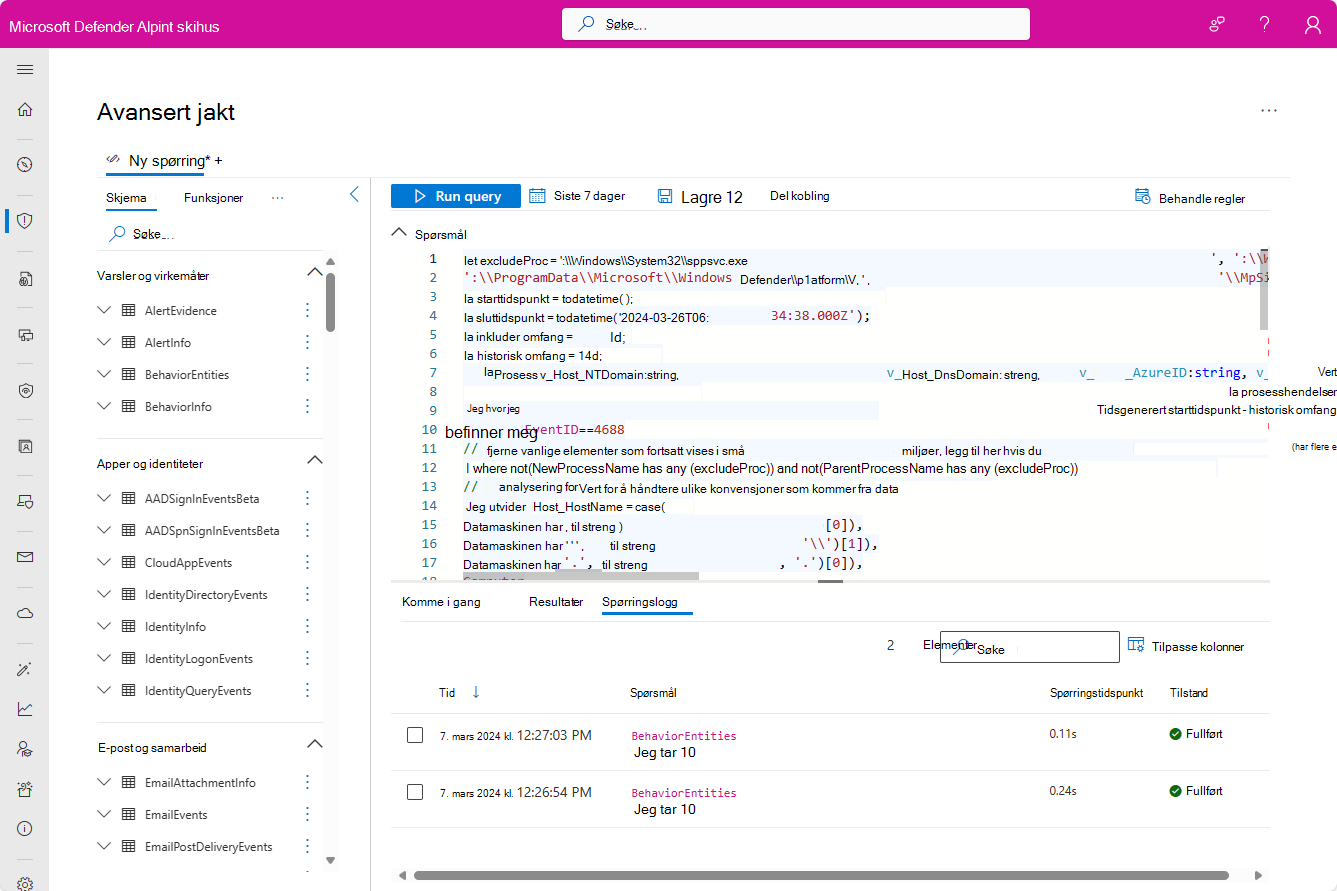Open options menu for AlertEvidence table
Image resolution: width=1337 pixels, height=891 pixels.
307,311
